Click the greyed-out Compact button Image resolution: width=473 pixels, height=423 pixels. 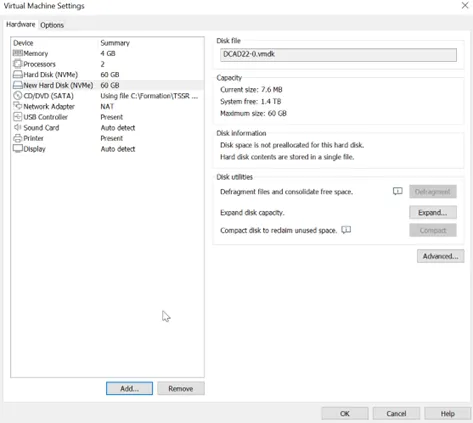pyautogui.click(x=433, y=230)
